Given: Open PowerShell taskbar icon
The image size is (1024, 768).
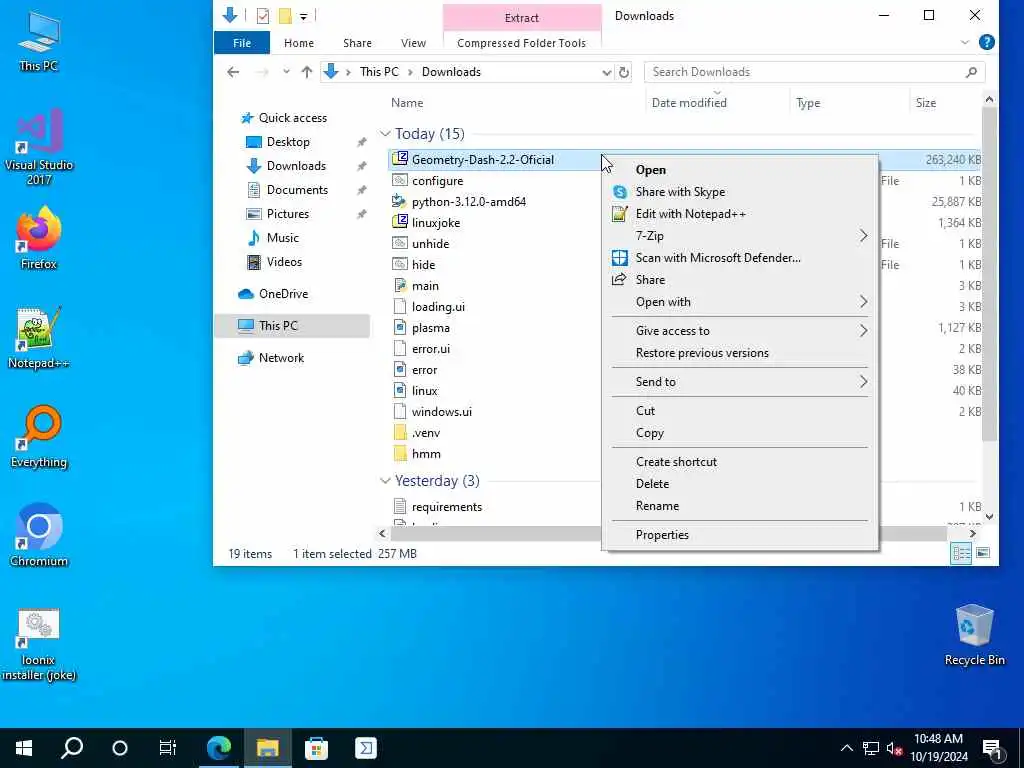Looking at the screenshot, I should (x=365, y=748).
